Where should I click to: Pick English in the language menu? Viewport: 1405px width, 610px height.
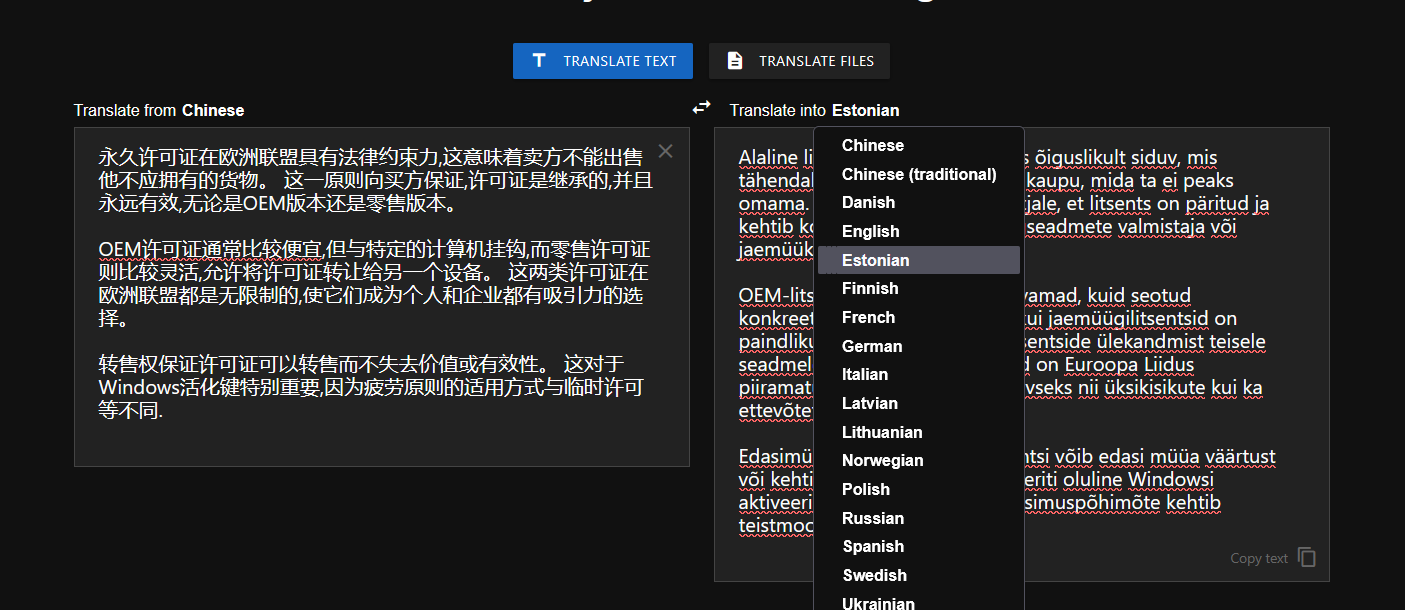(x=919, y=231)
